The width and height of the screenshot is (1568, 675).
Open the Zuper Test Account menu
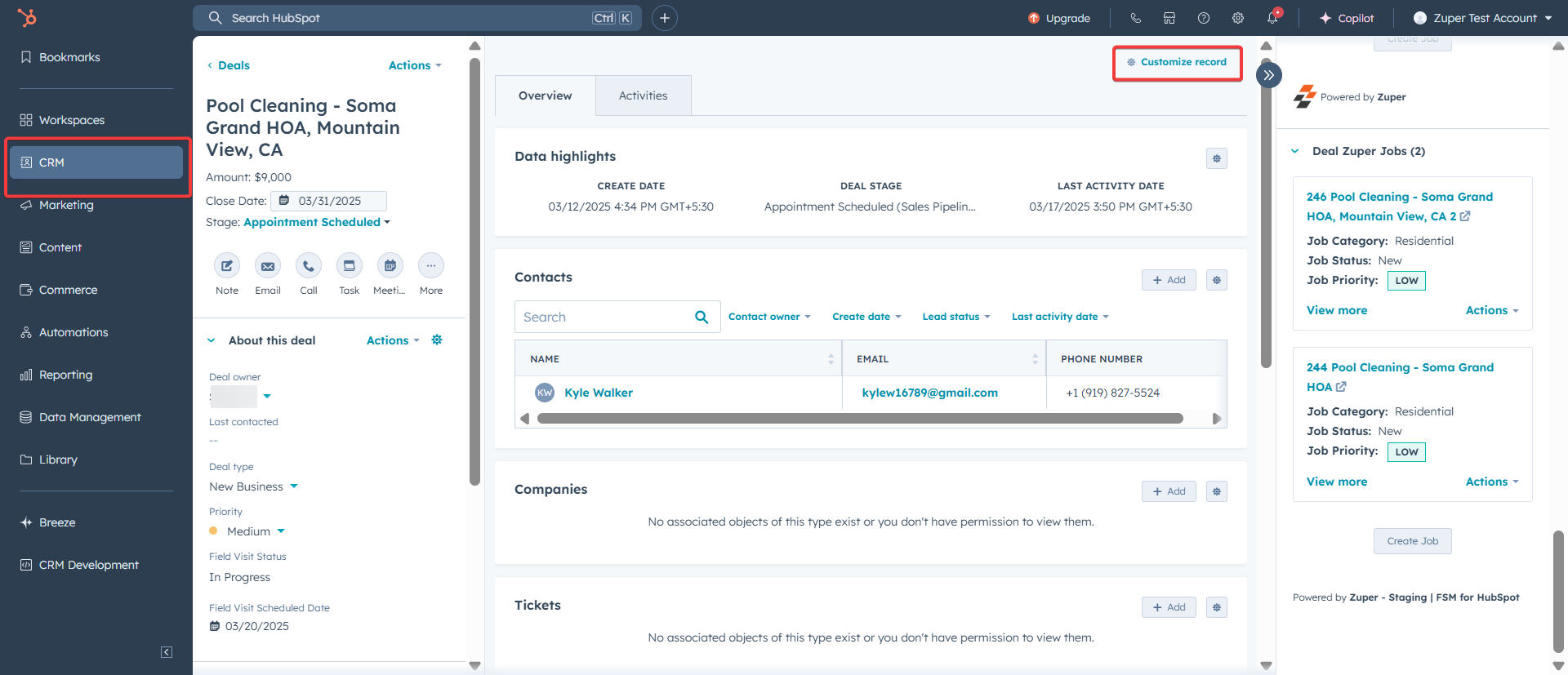[x=1482, y=18]
